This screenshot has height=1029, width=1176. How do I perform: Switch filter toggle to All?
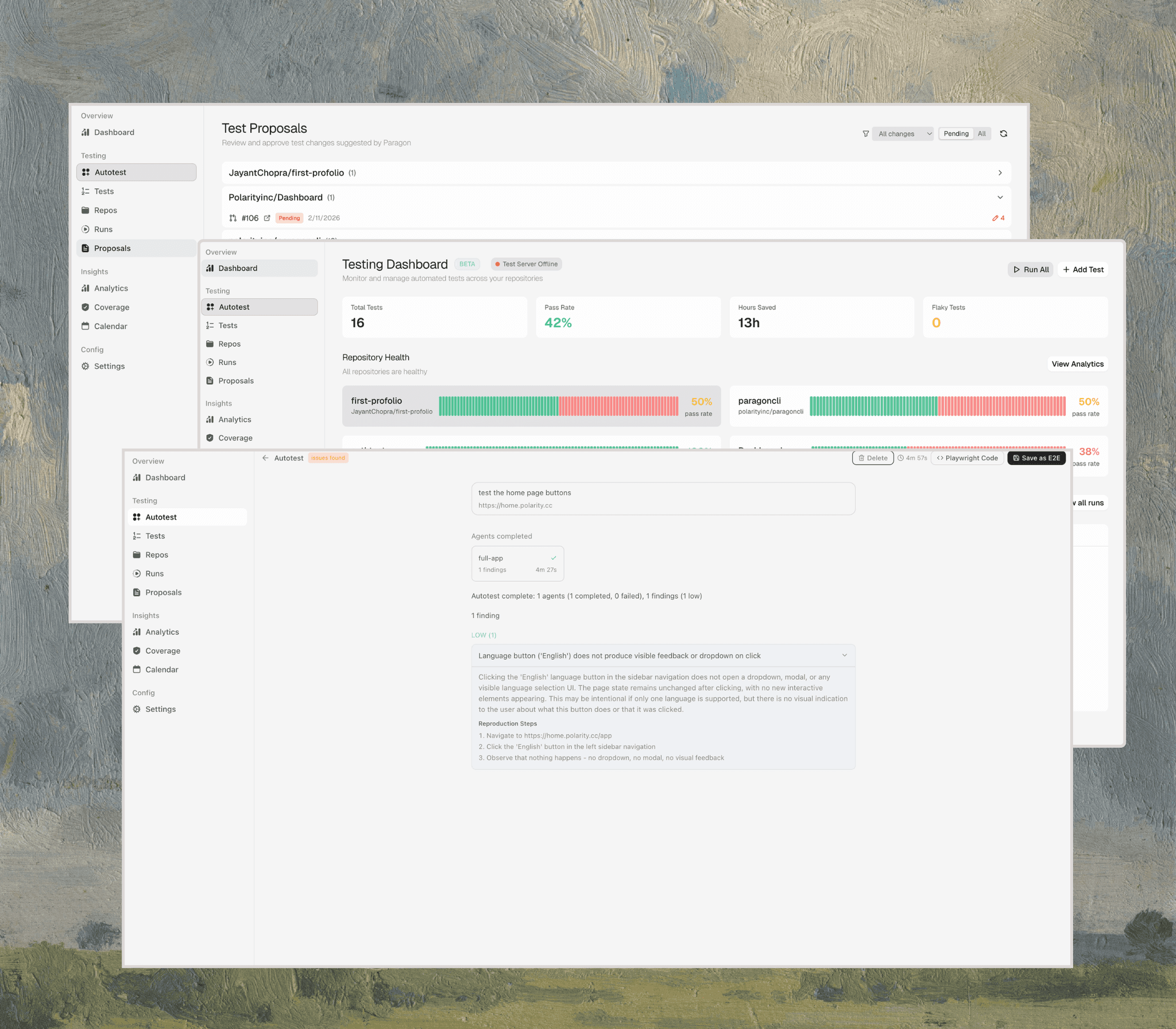(981, 134)
